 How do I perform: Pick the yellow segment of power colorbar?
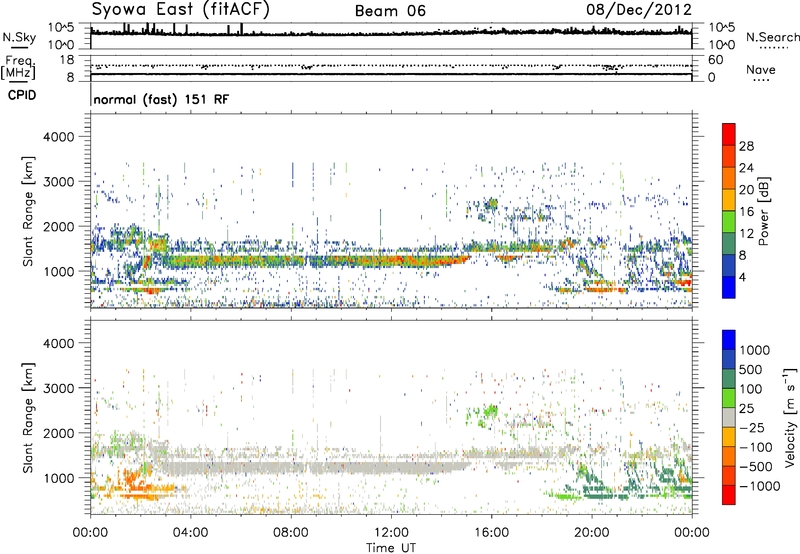(x=729, y=200)
